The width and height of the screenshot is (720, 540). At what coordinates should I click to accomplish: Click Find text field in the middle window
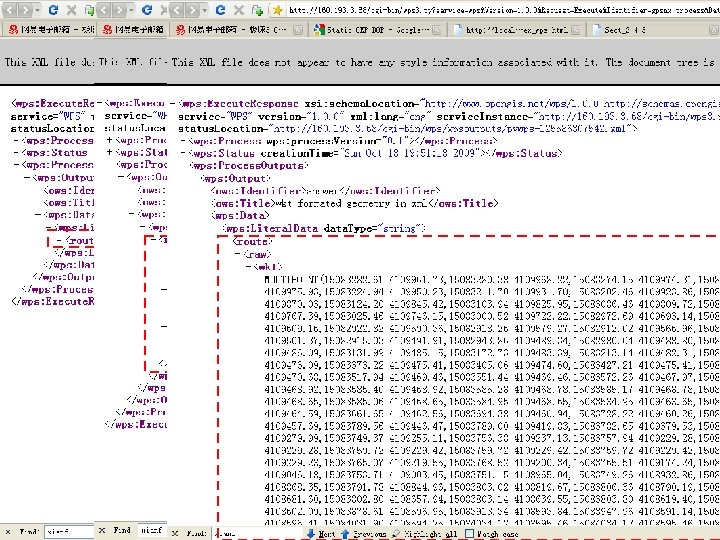(x=153, y=530)
